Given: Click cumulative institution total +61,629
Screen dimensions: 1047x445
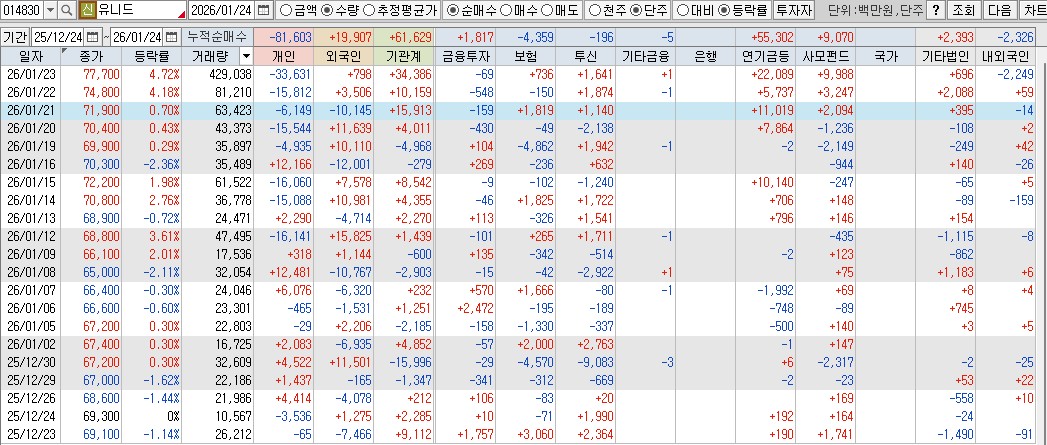Looking at the screenshot, I should 404,37.
